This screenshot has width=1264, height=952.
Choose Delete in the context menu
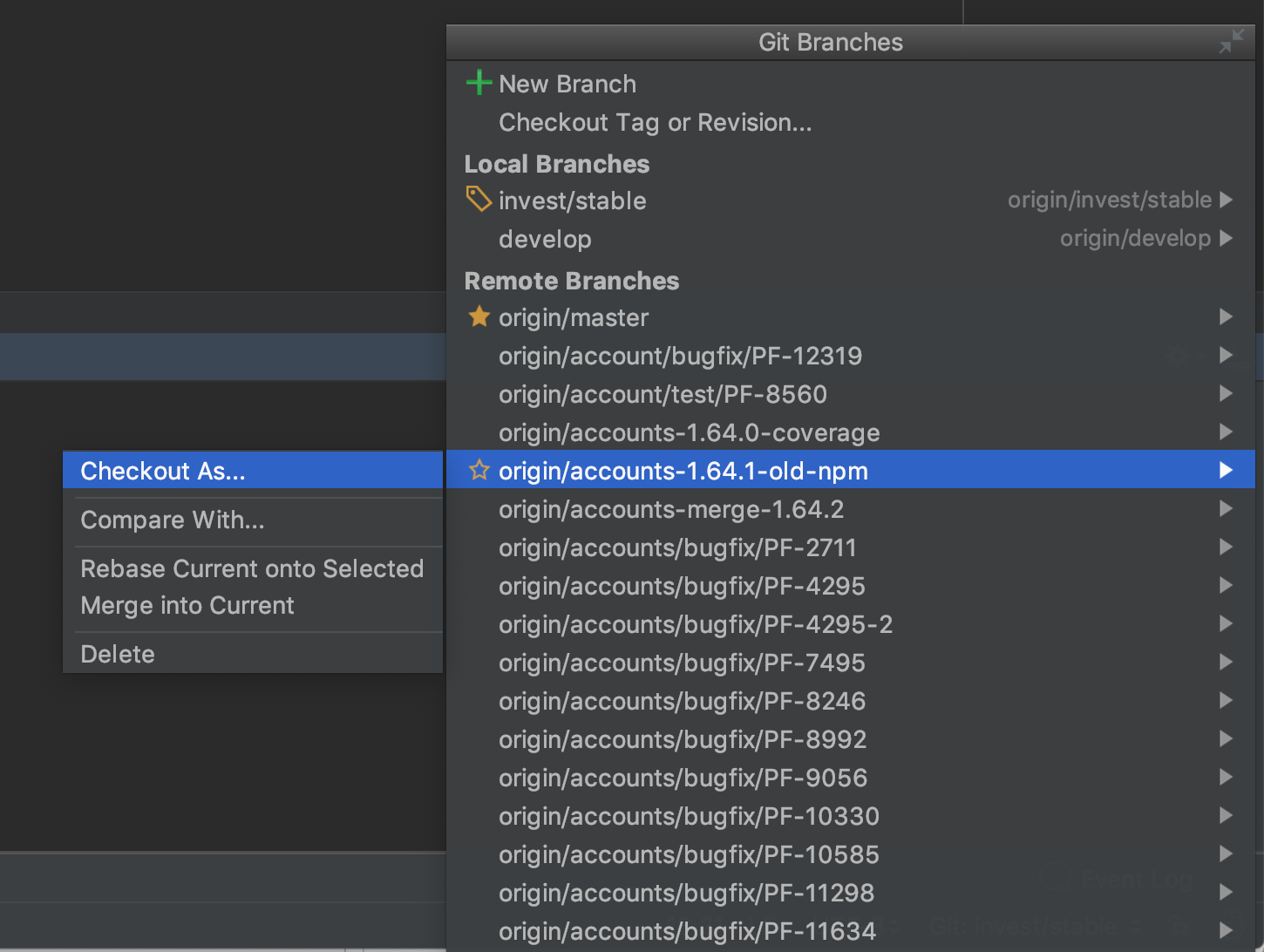pyautogui.click(x=117, y=654)
